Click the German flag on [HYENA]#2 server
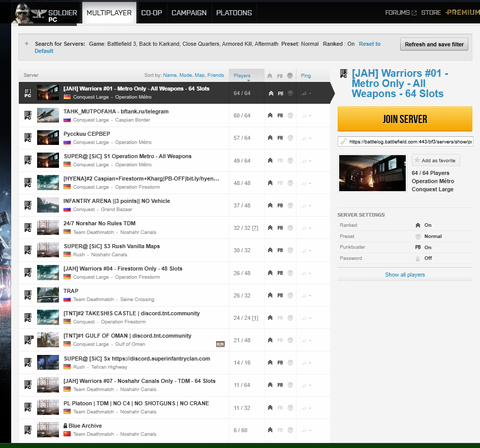The height and width of the screenshot is (448, 480). click(x=67, y=187)
